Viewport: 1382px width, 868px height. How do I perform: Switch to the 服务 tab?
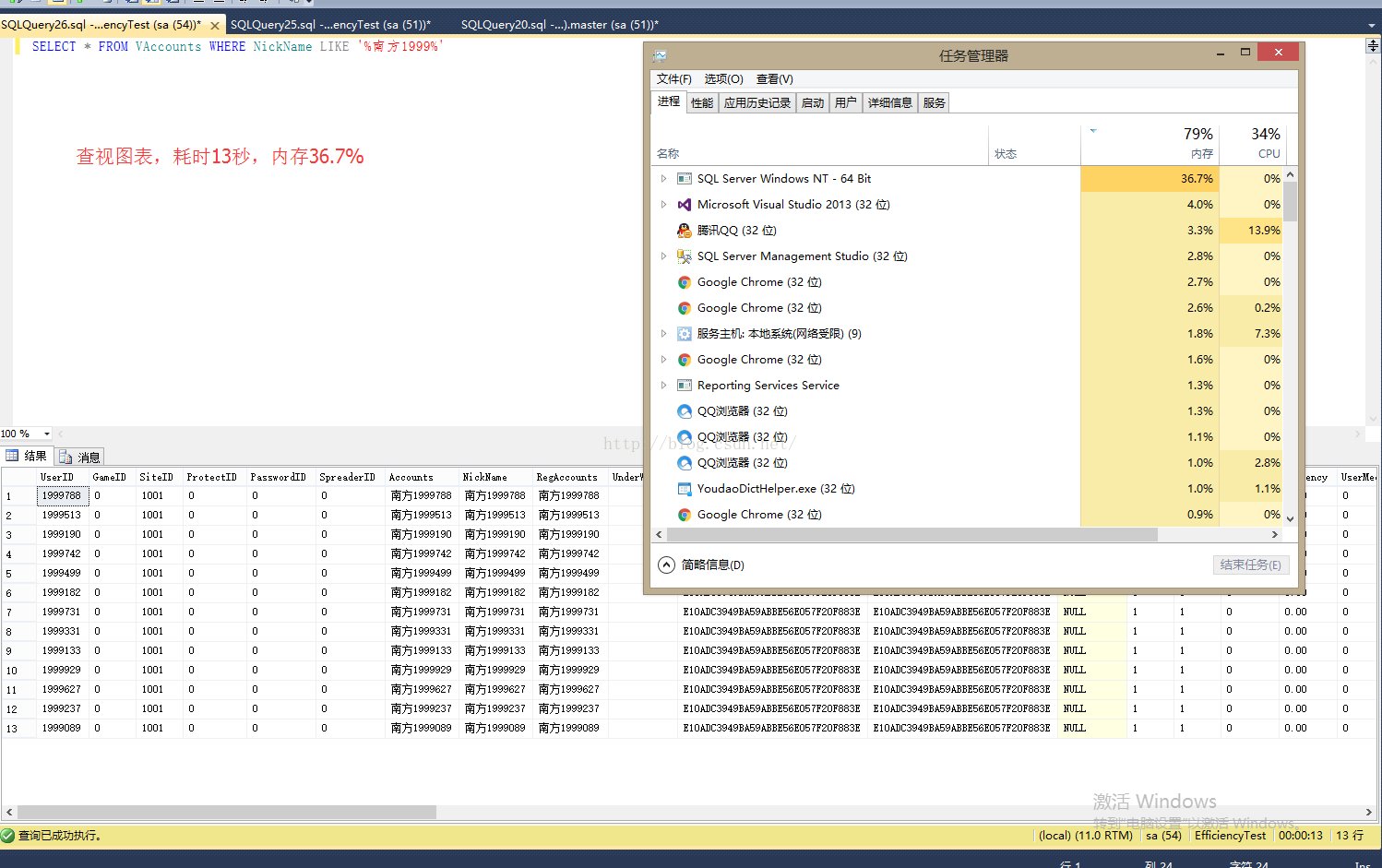(934, 103)
